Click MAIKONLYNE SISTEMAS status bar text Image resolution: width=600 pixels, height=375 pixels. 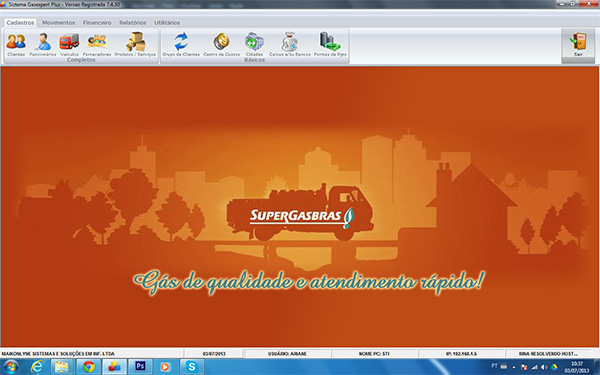click(58, 354)
